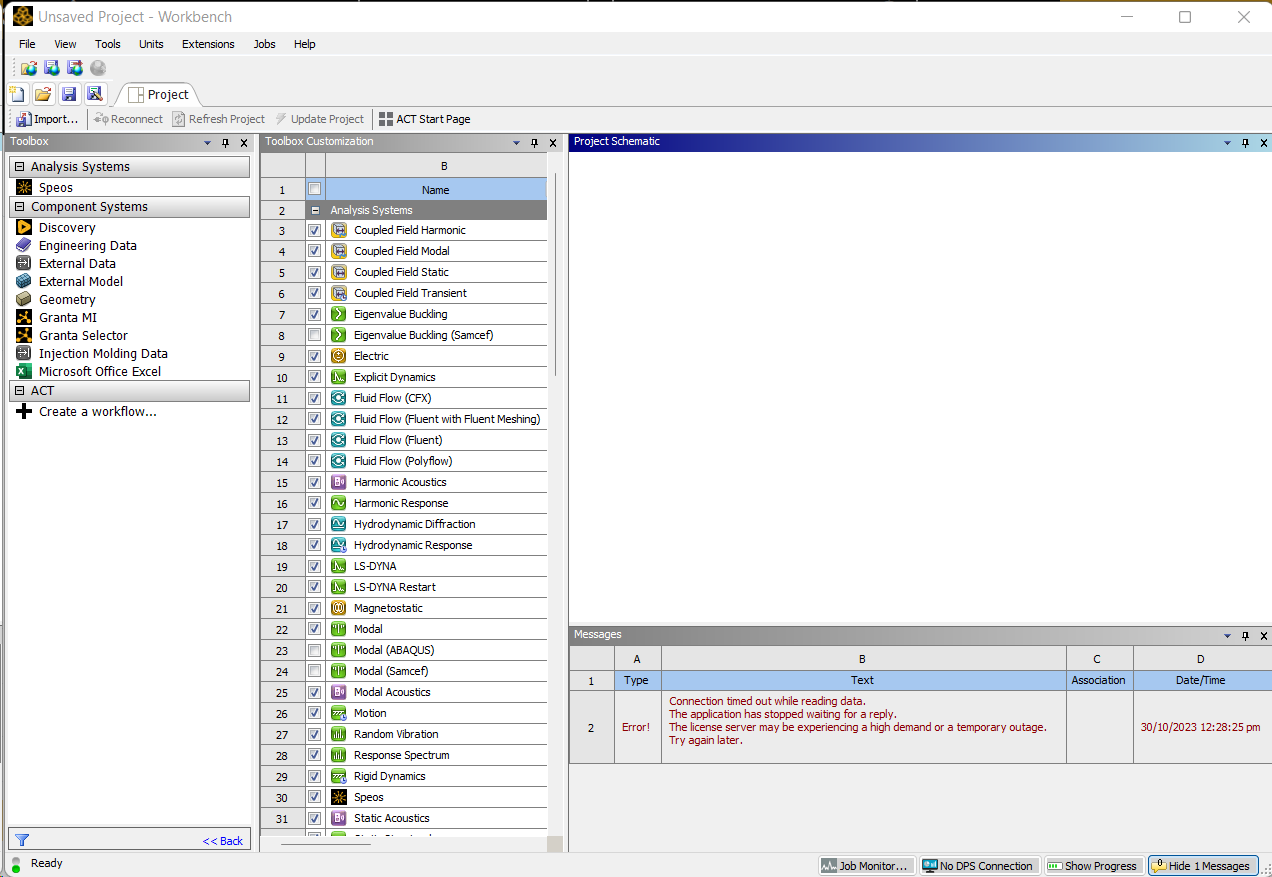
Task: Close the Messages panel
Action: (x=1264, y=636)
